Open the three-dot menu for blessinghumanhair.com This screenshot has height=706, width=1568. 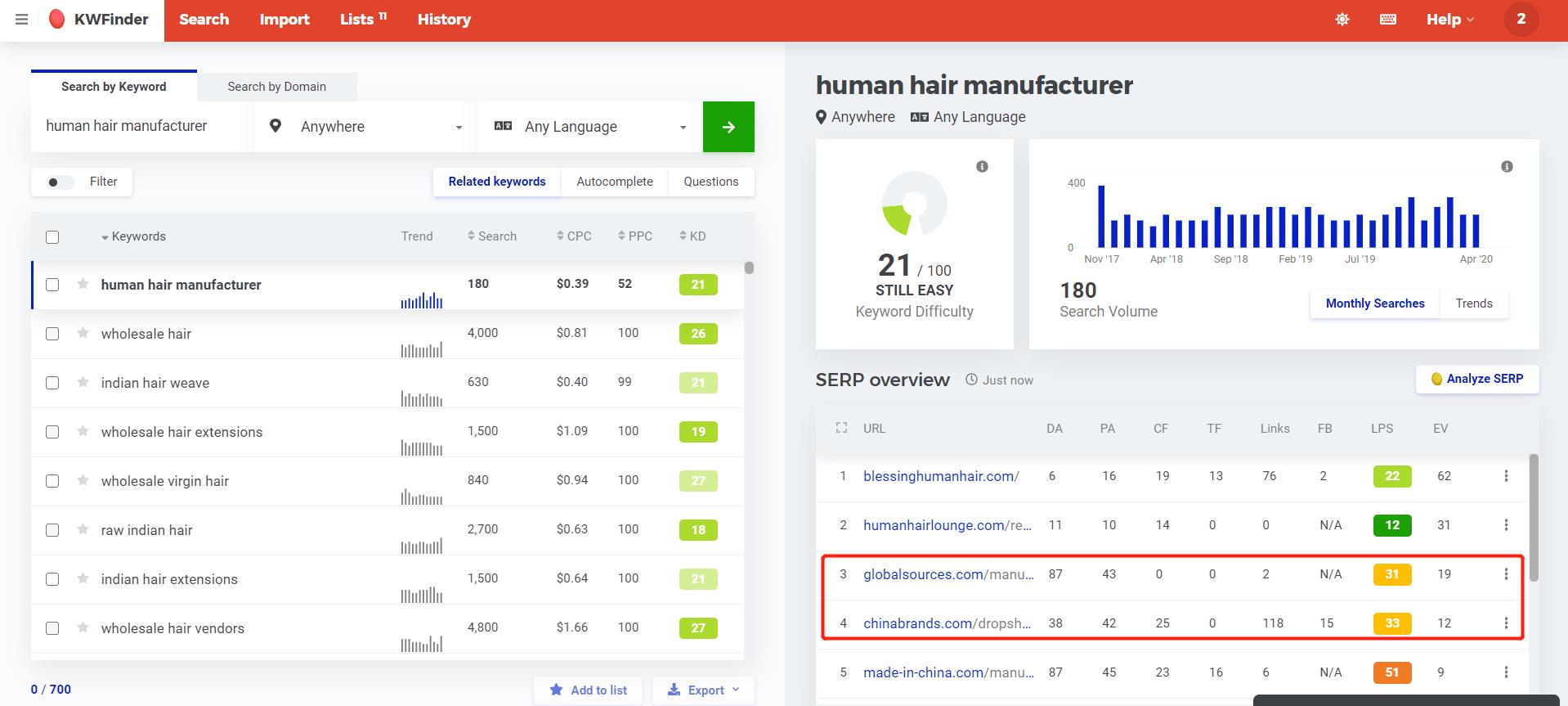click(1506, 476)
